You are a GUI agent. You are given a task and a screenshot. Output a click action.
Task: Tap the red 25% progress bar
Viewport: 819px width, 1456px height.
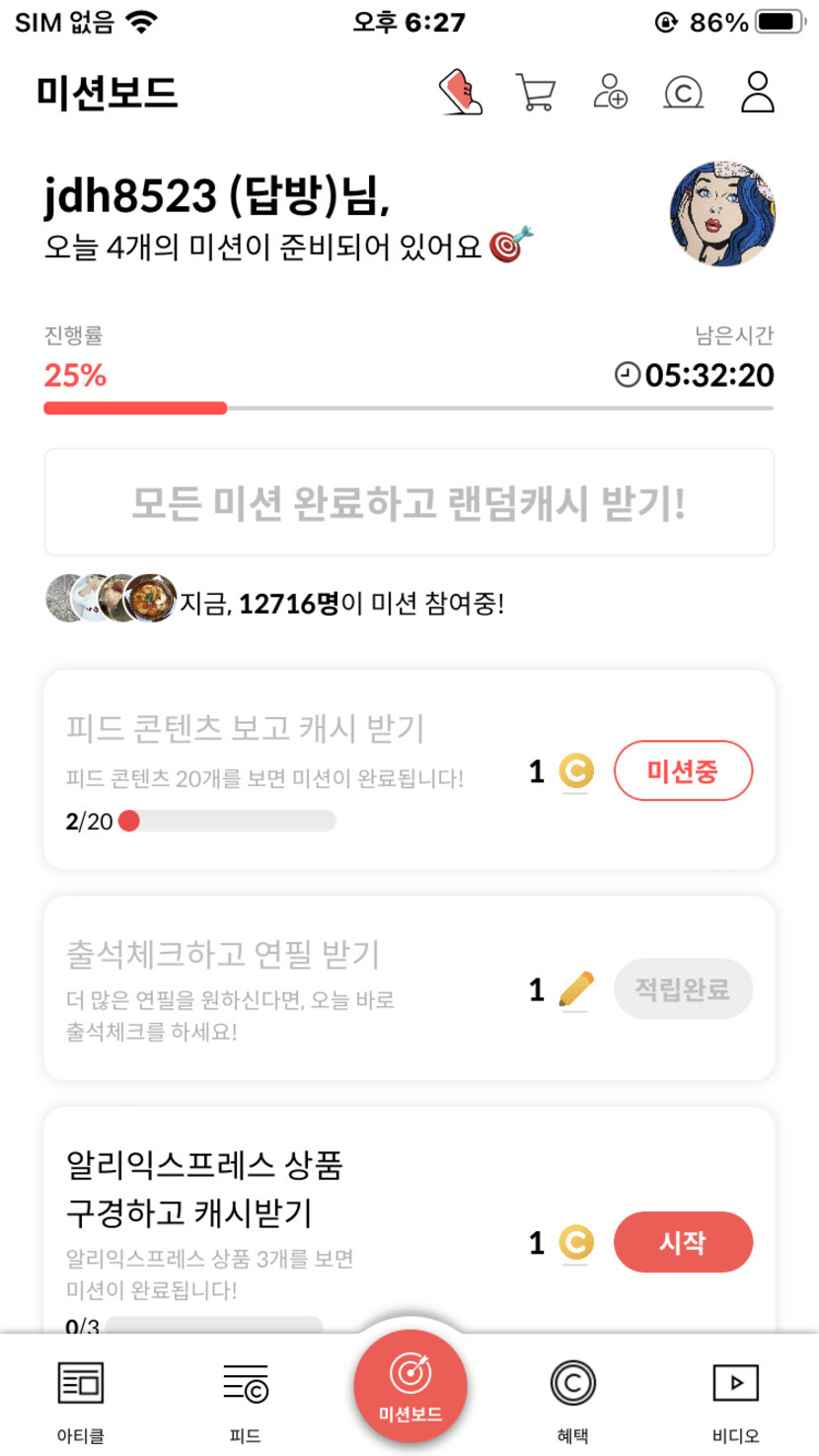coord(135,407)
